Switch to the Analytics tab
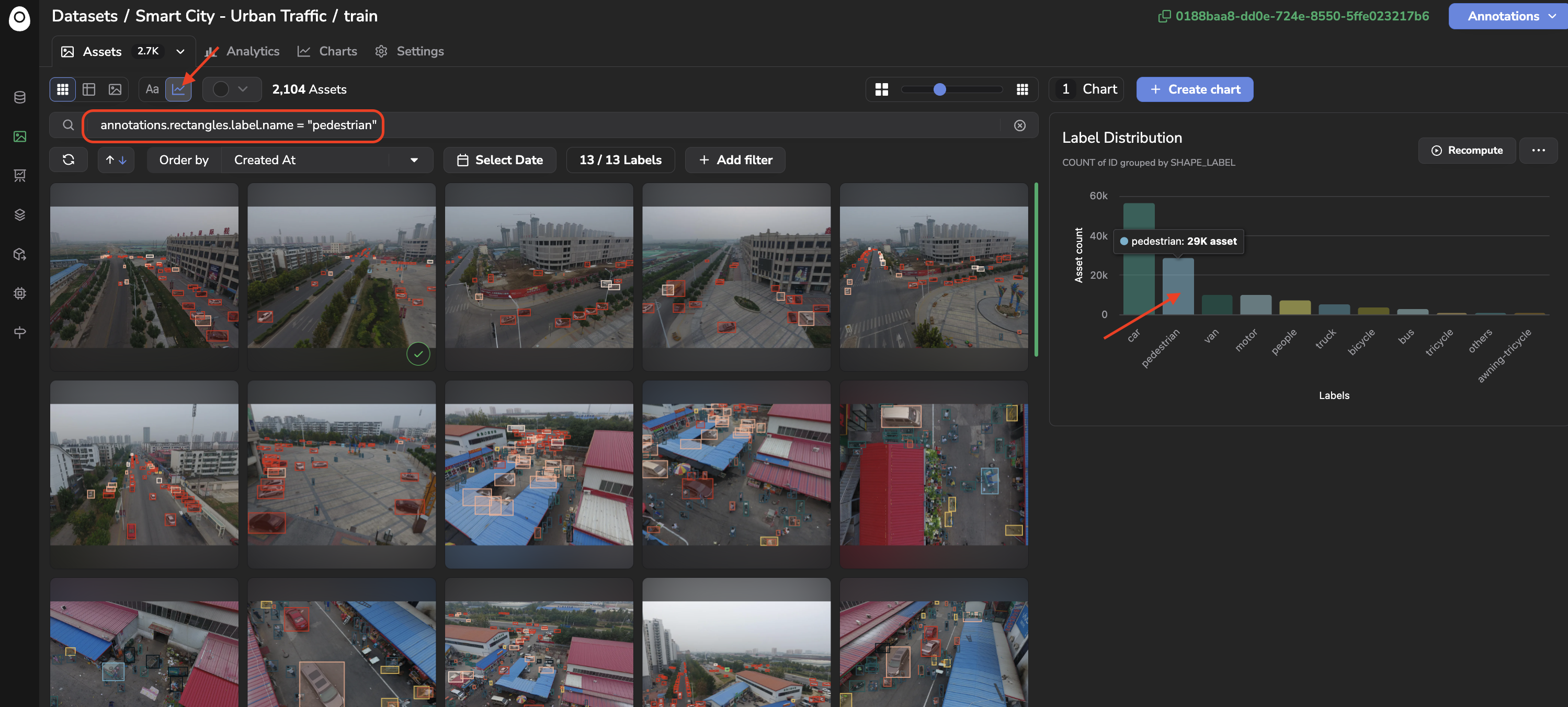This screenshot has height=707, width=1568. 242,52
